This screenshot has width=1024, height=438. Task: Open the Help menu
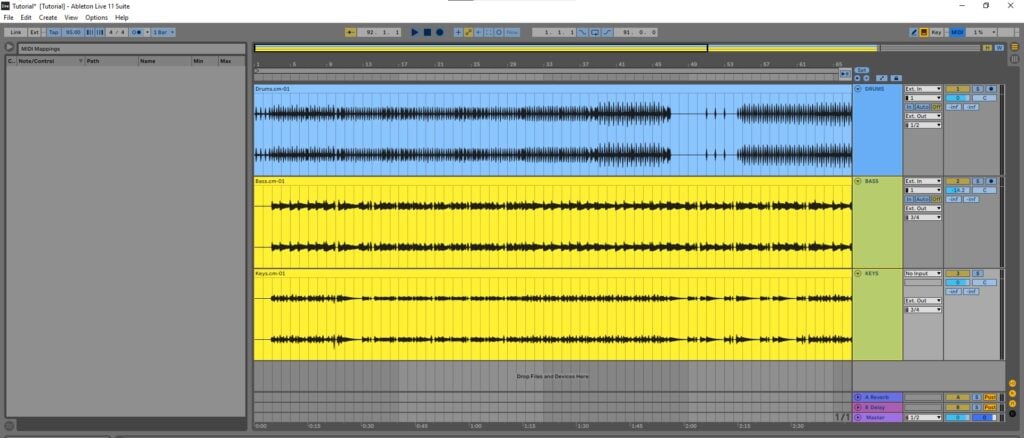(122, 18)
